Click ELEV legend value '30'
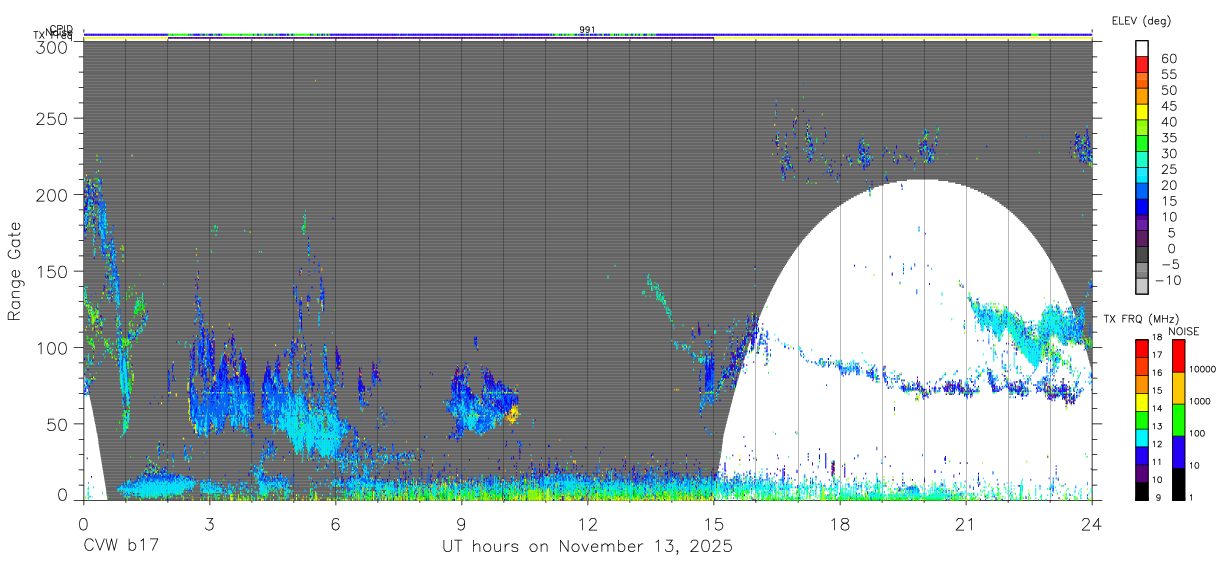The width and height of the screenshot is (1228, 567). point(1168,154)
